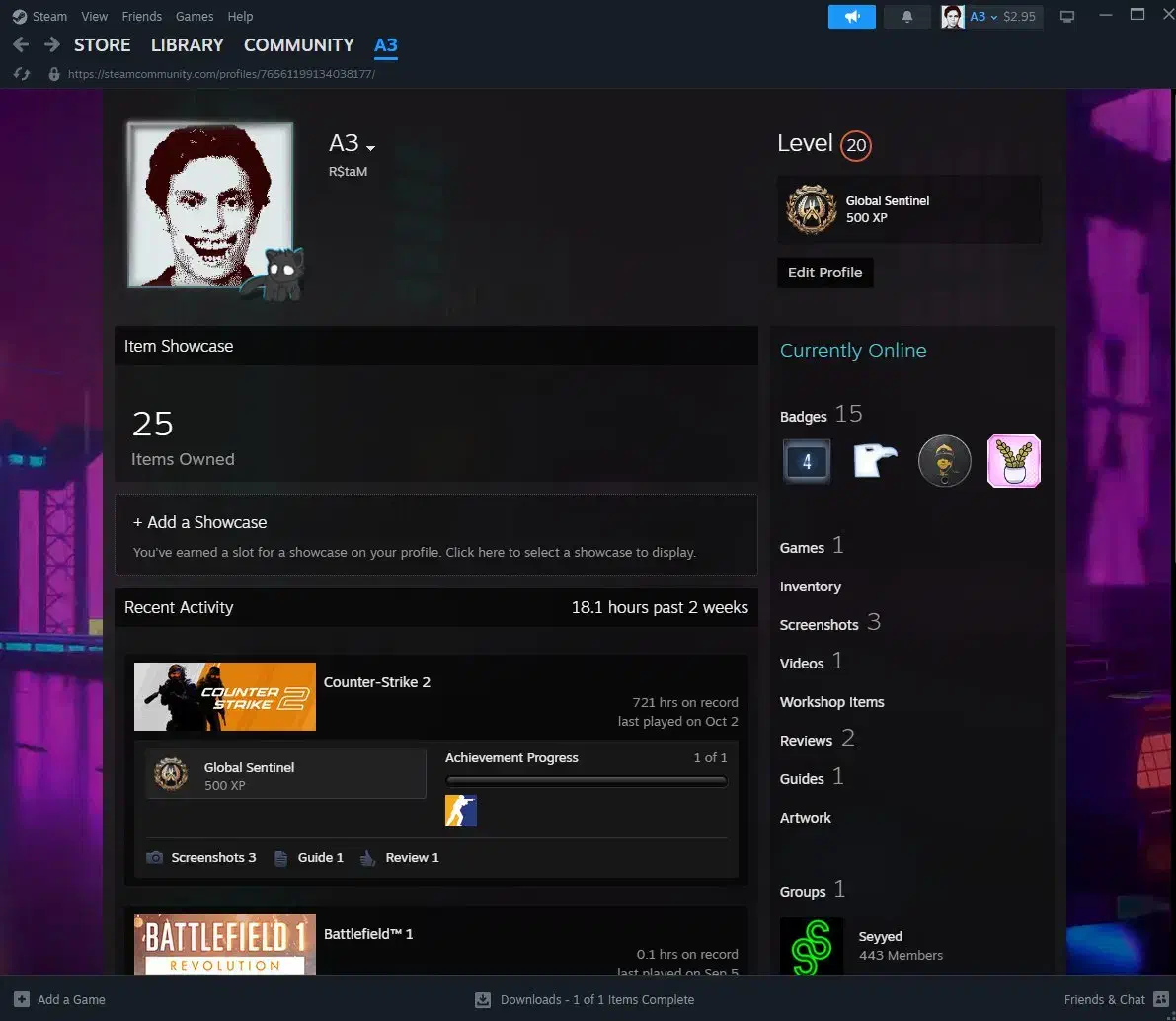This screenshot has width=1176, height=1021.
Task: Click the reload page icon
Action: [21, 74]
